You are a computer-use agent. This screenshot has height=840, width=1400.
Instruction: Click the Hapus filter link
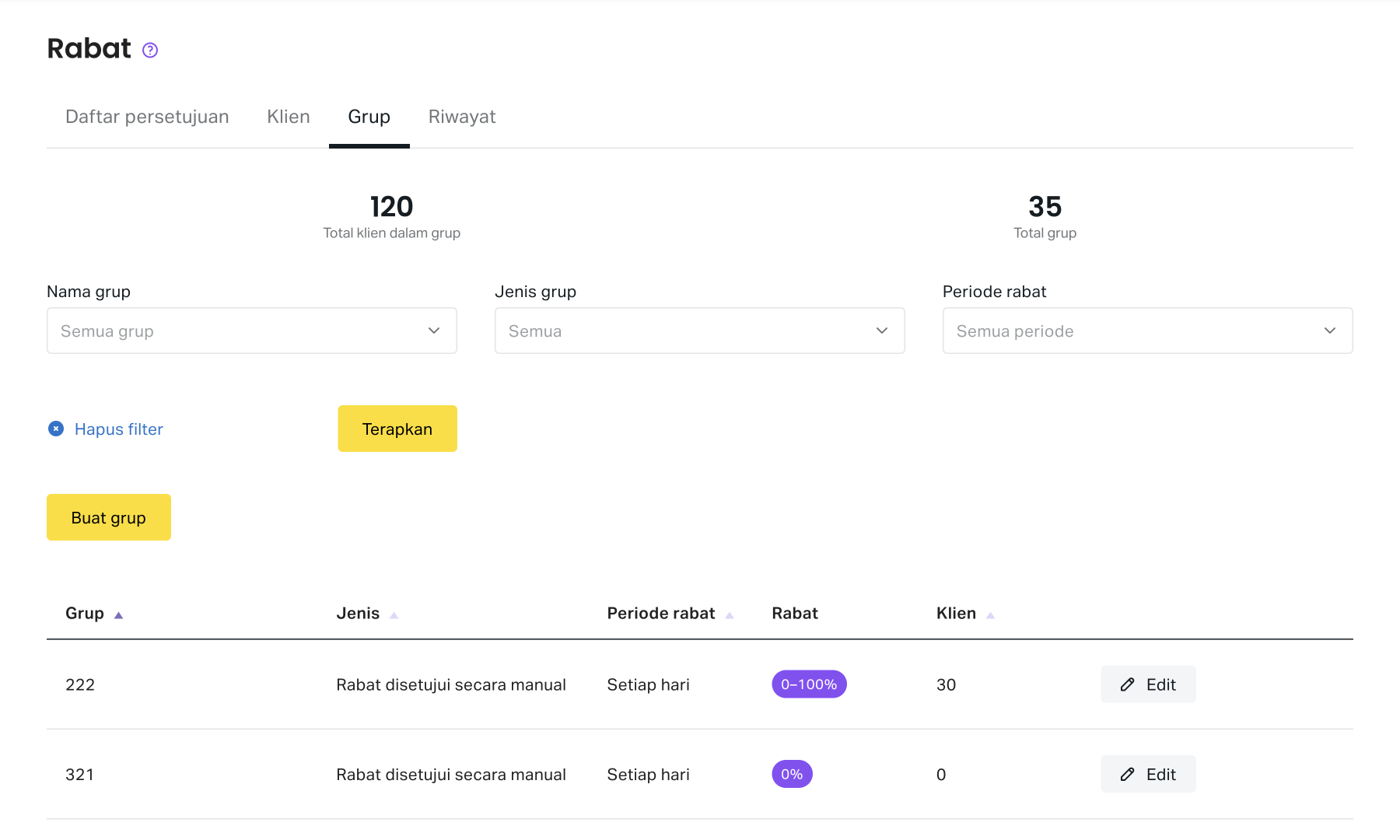119,429
